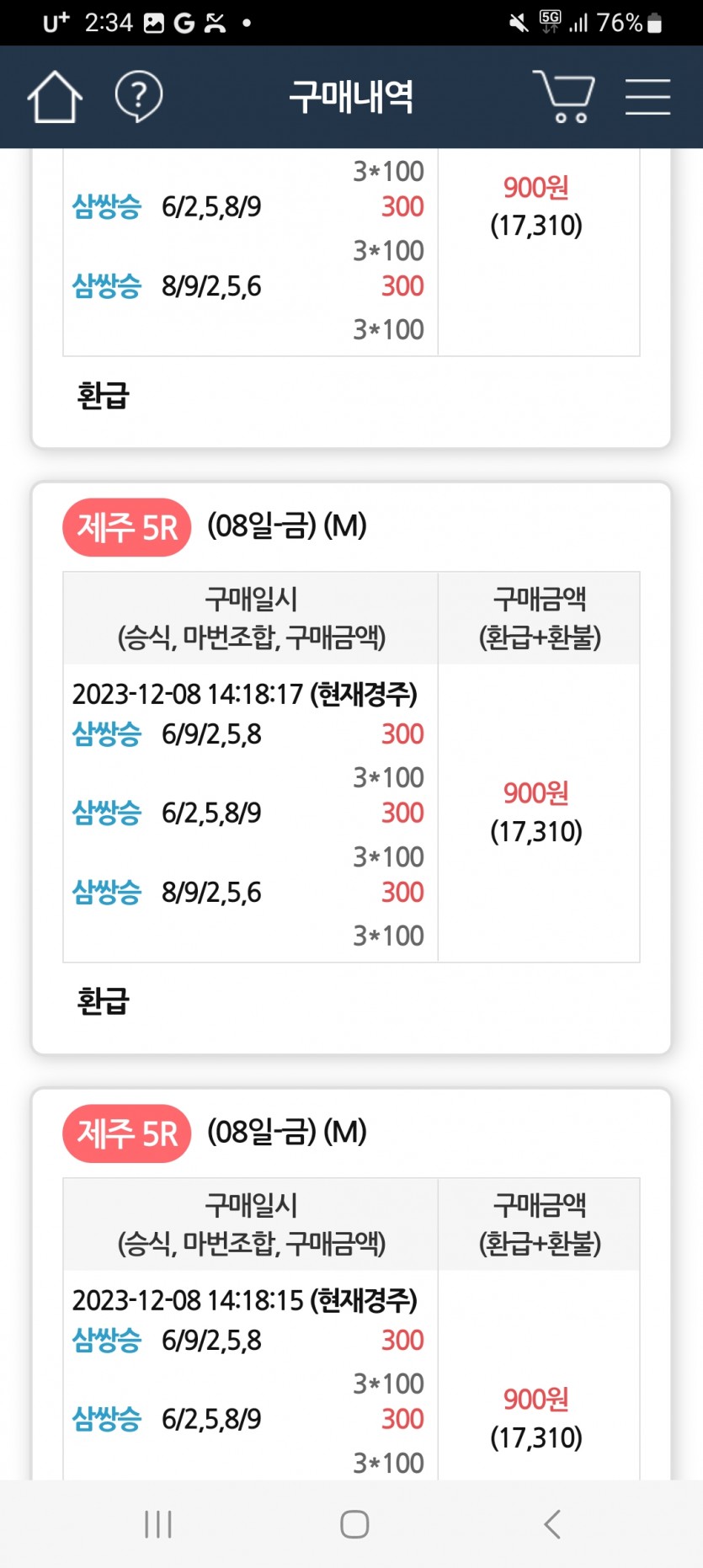Tap the mute icon in status bar
This screenshot has width=703, height=1568.
519,24
